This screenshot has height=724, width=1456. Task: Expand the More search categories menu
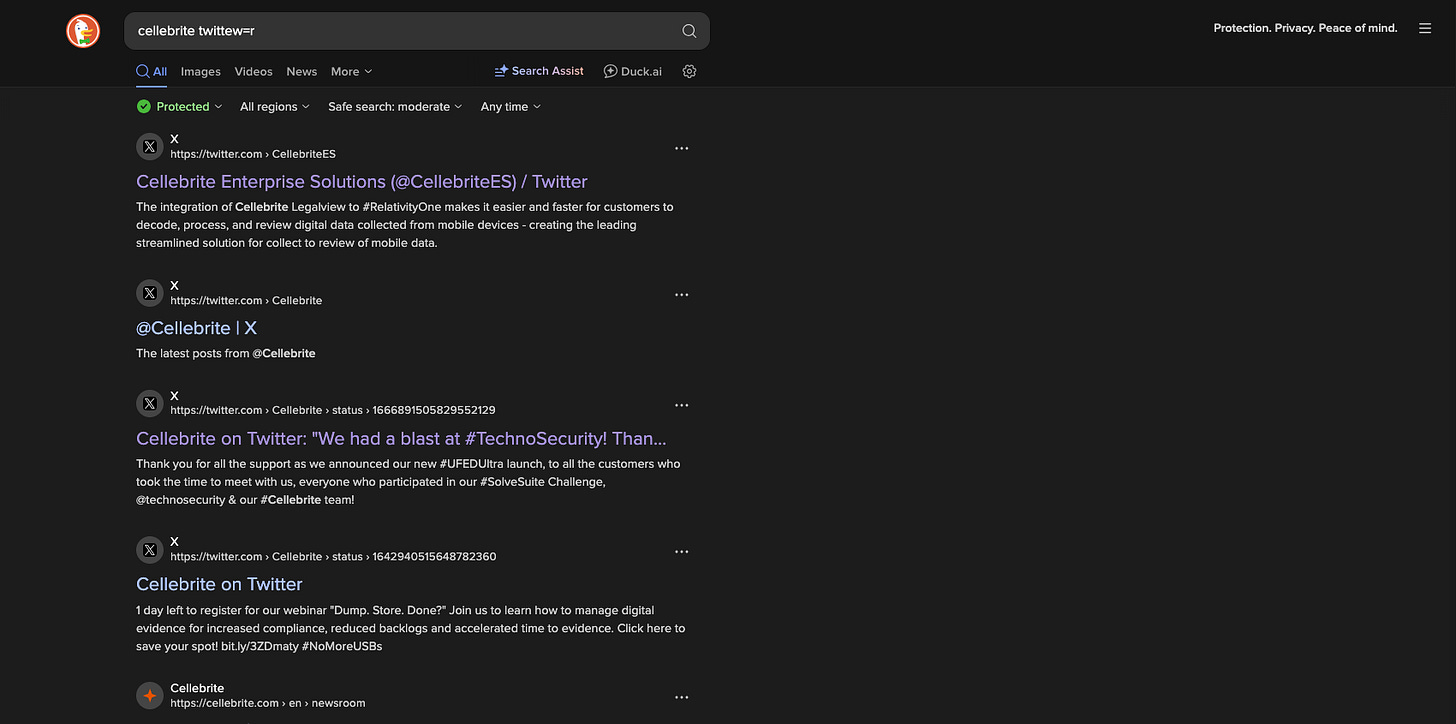[x=352, y=71]
